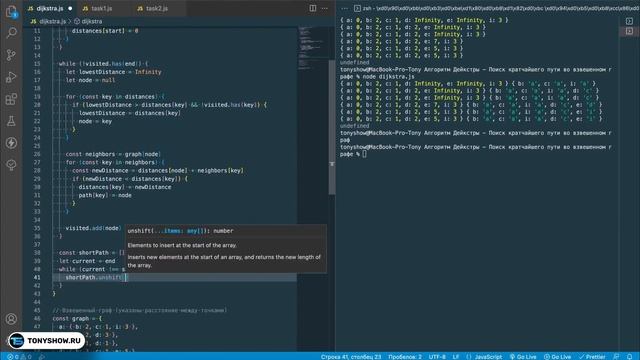Switch to the dijkstra.js tab
This screenshot has height=360, width=640.
50,8
